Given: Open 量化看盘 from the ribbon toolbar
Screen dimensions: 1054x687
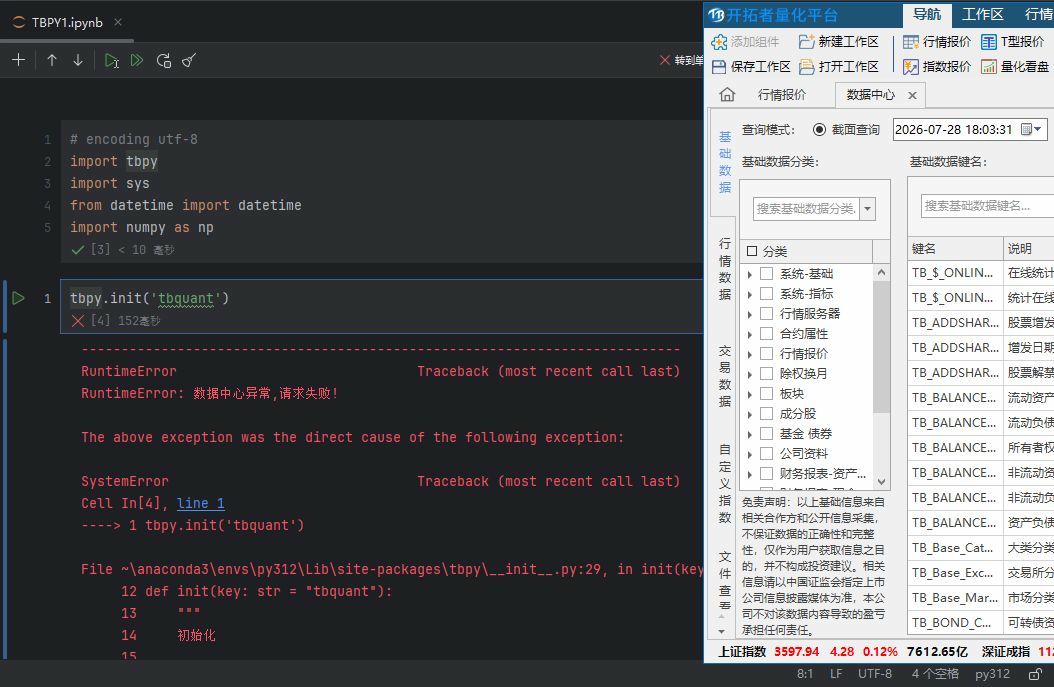Looking at the screenshot, I should coord(1015,67).
